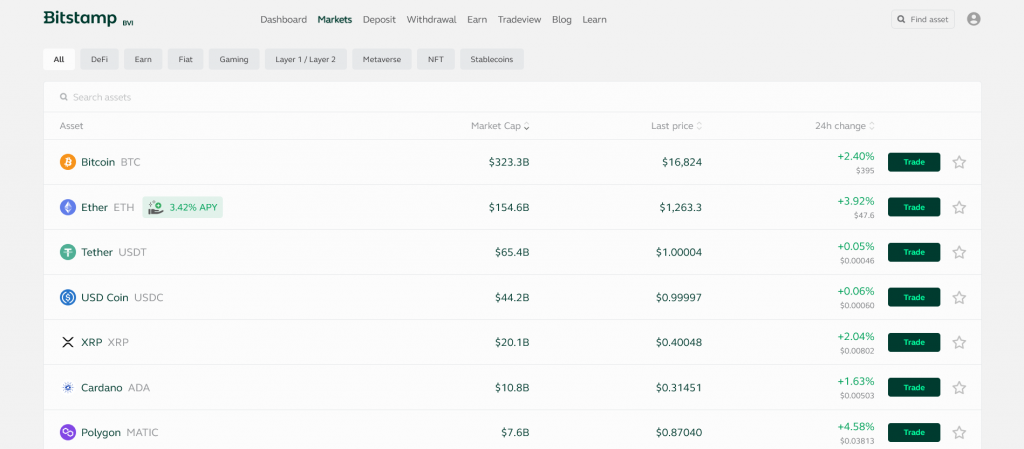Viewport: 1024px width, 449px height.
Task: Open the Dashboard nav item
Action: point(283,20)
